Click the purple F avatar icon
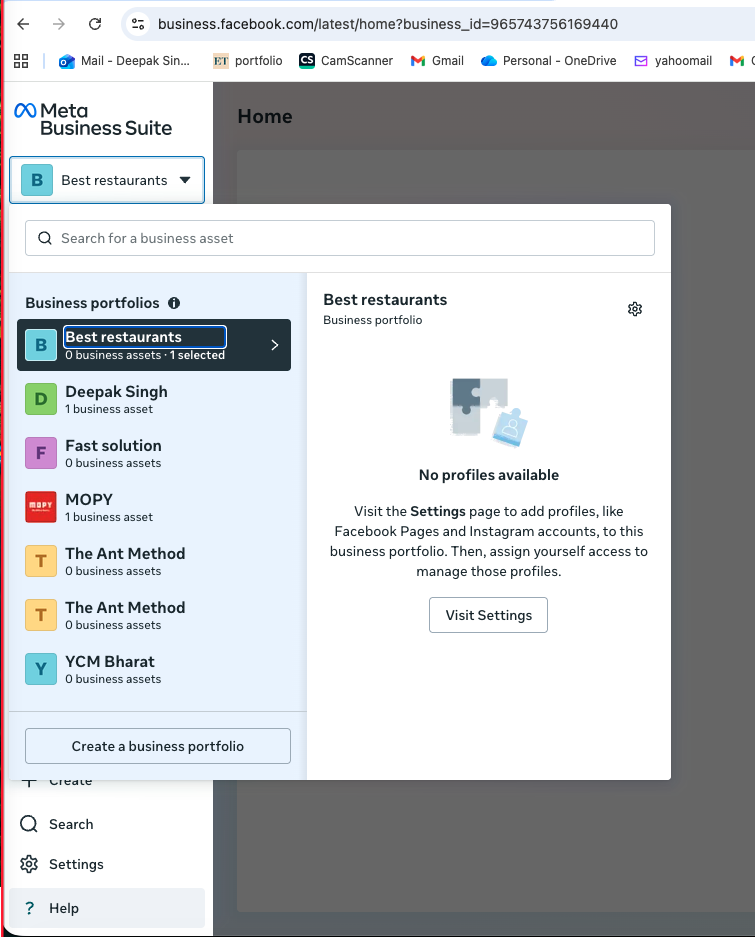755x937 pixels. coord(41,453)
